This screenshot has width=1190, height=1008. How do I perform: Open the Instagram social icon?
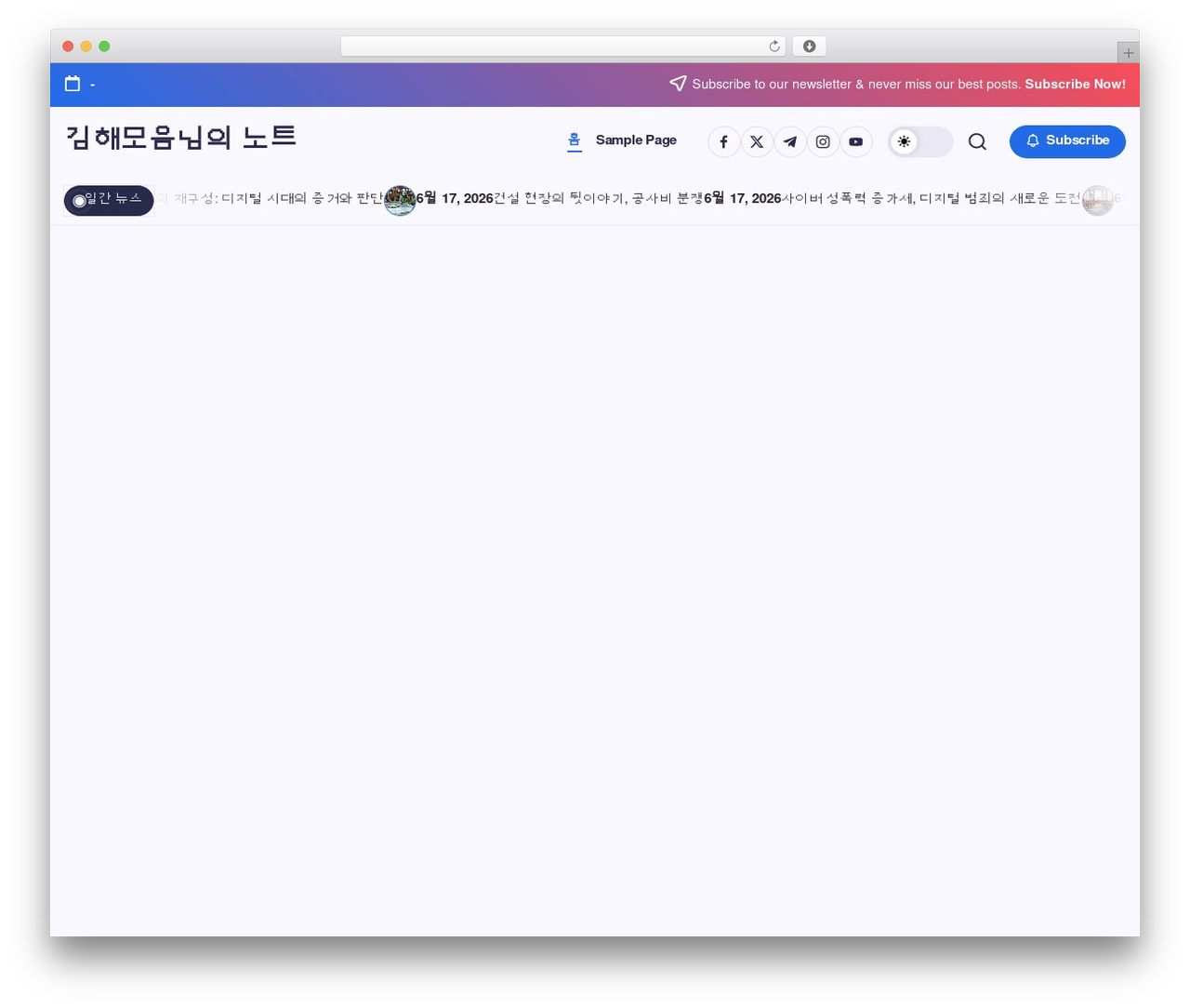click(823, 141)
